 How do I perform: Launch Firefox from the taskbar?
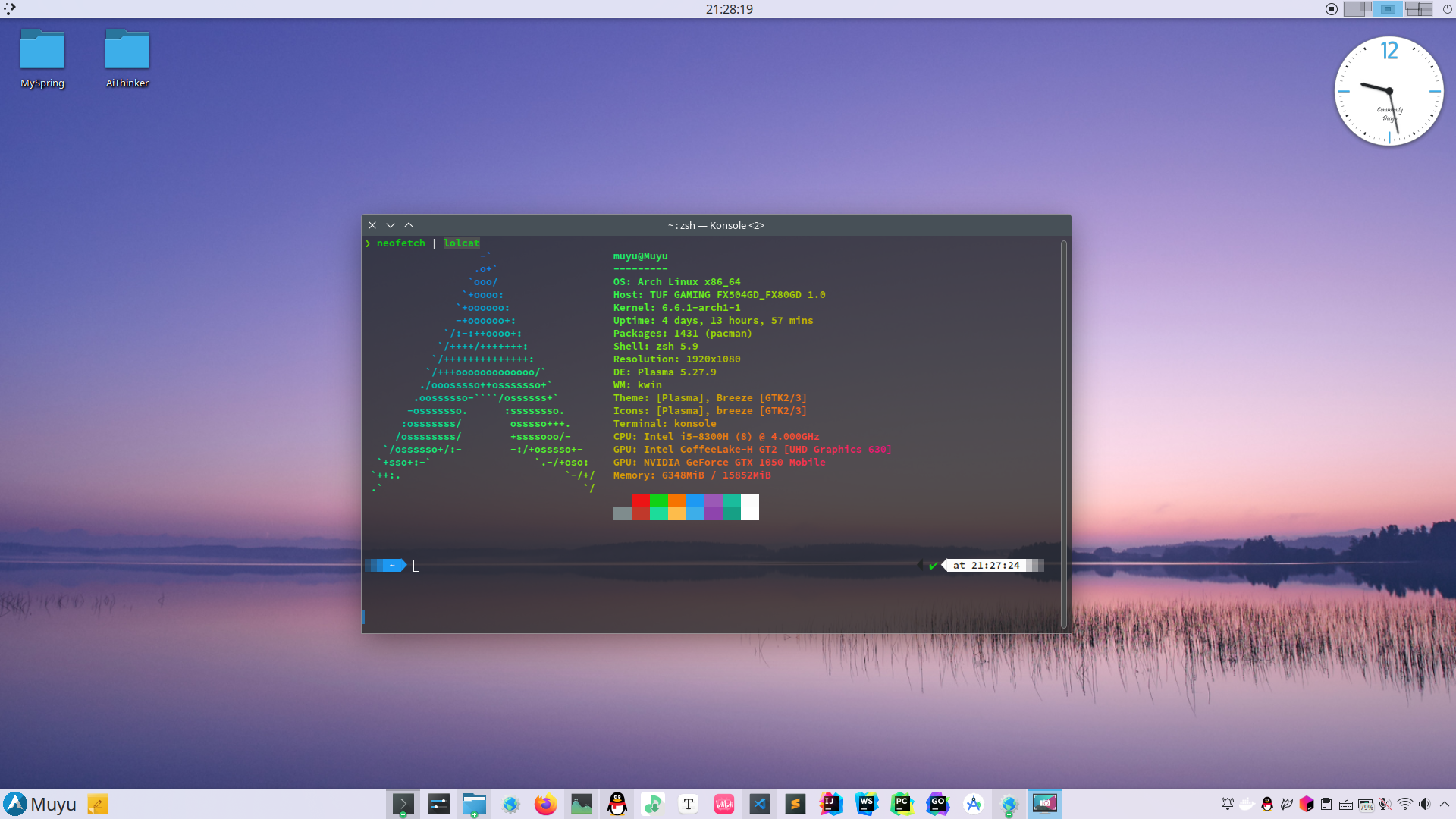[545, 804]
